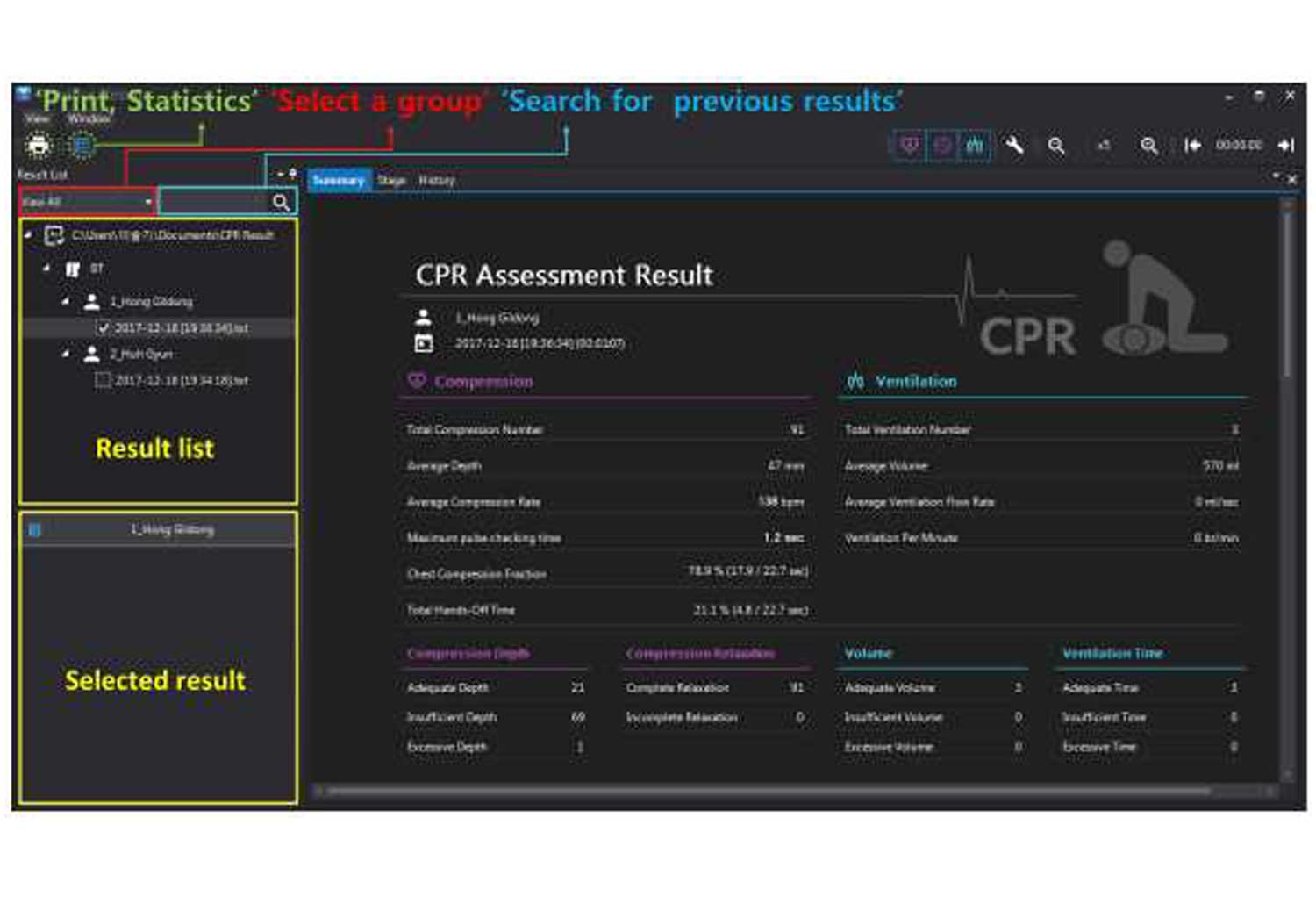Zoom in using the magnifier plus icon
This screenshot has height=897, width=1316.
click(1149, 147)
